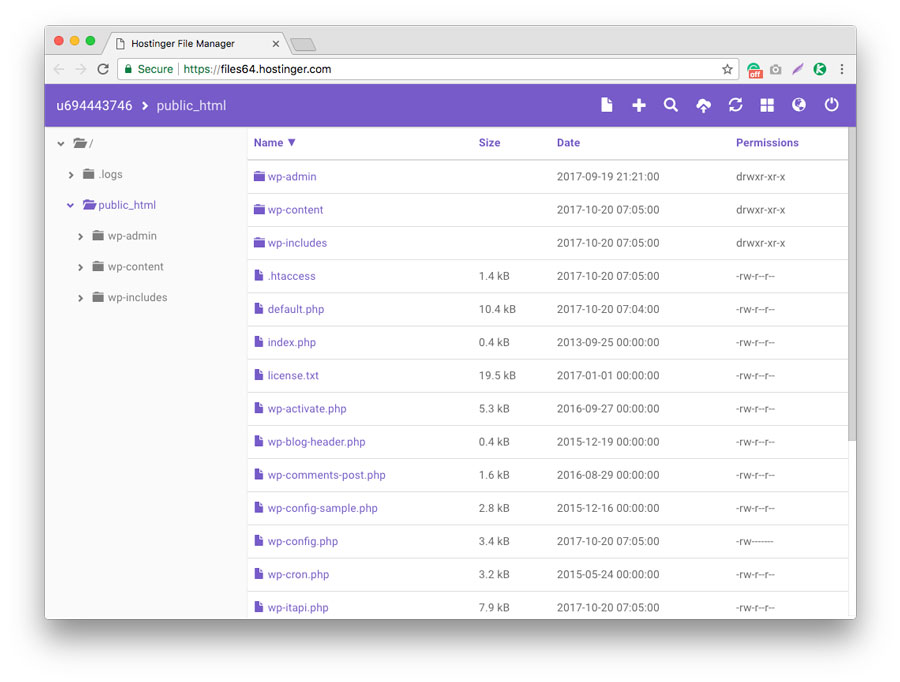This screenshot has height=682, width=900.
Task: Click the globe icon in purple toolbar
Action: point(798,104)
